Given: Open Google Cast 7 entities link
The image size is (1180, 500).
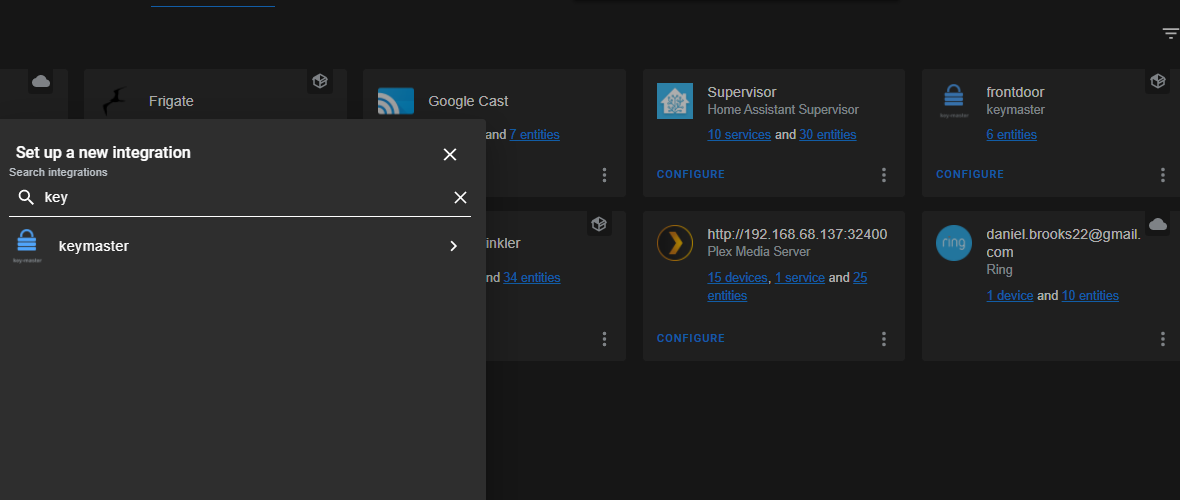Looking at the screenshot, I should (534, 135).
